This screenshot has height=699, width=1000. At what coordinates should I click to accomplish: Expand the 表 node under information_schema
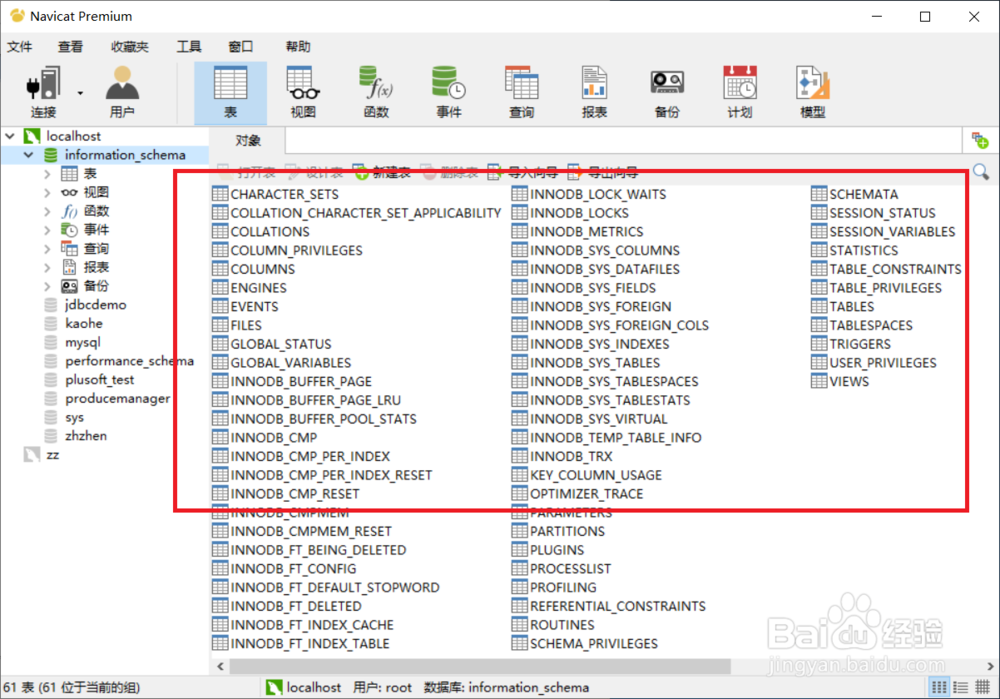[x=45, y=173]
